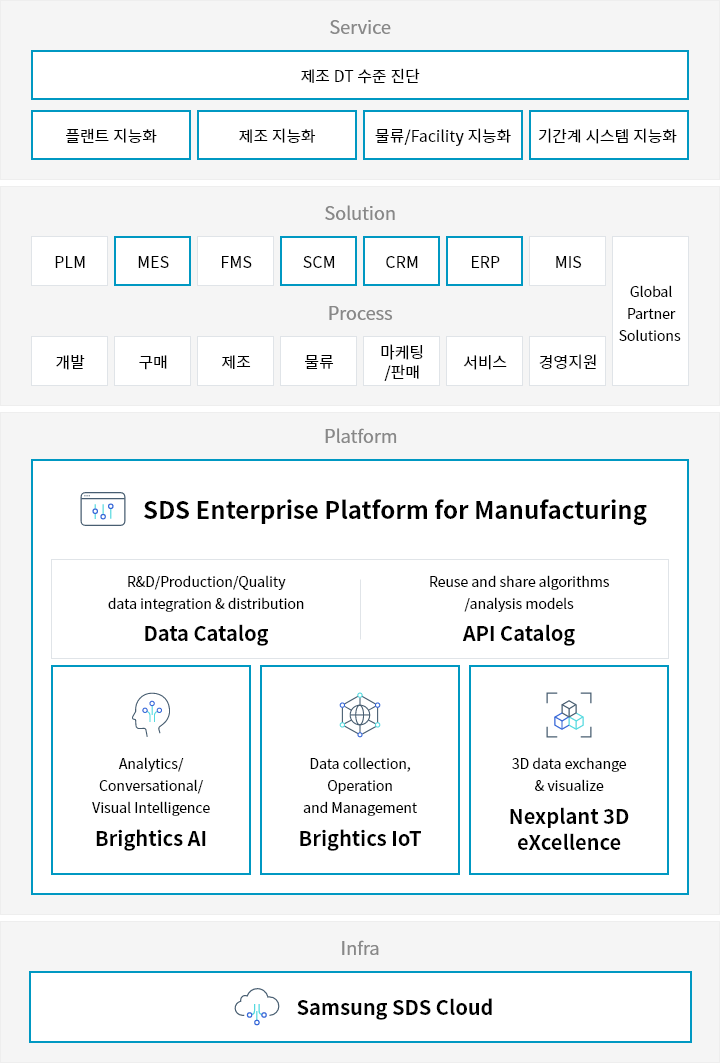720x1063 pixels.
Task: Choose the ERP solution box
Action: coord(485,262)
